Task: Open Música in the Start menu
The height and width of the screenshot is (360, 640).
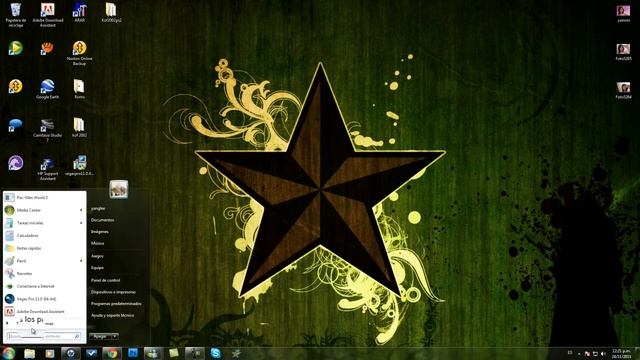Action: pos(98,243)
